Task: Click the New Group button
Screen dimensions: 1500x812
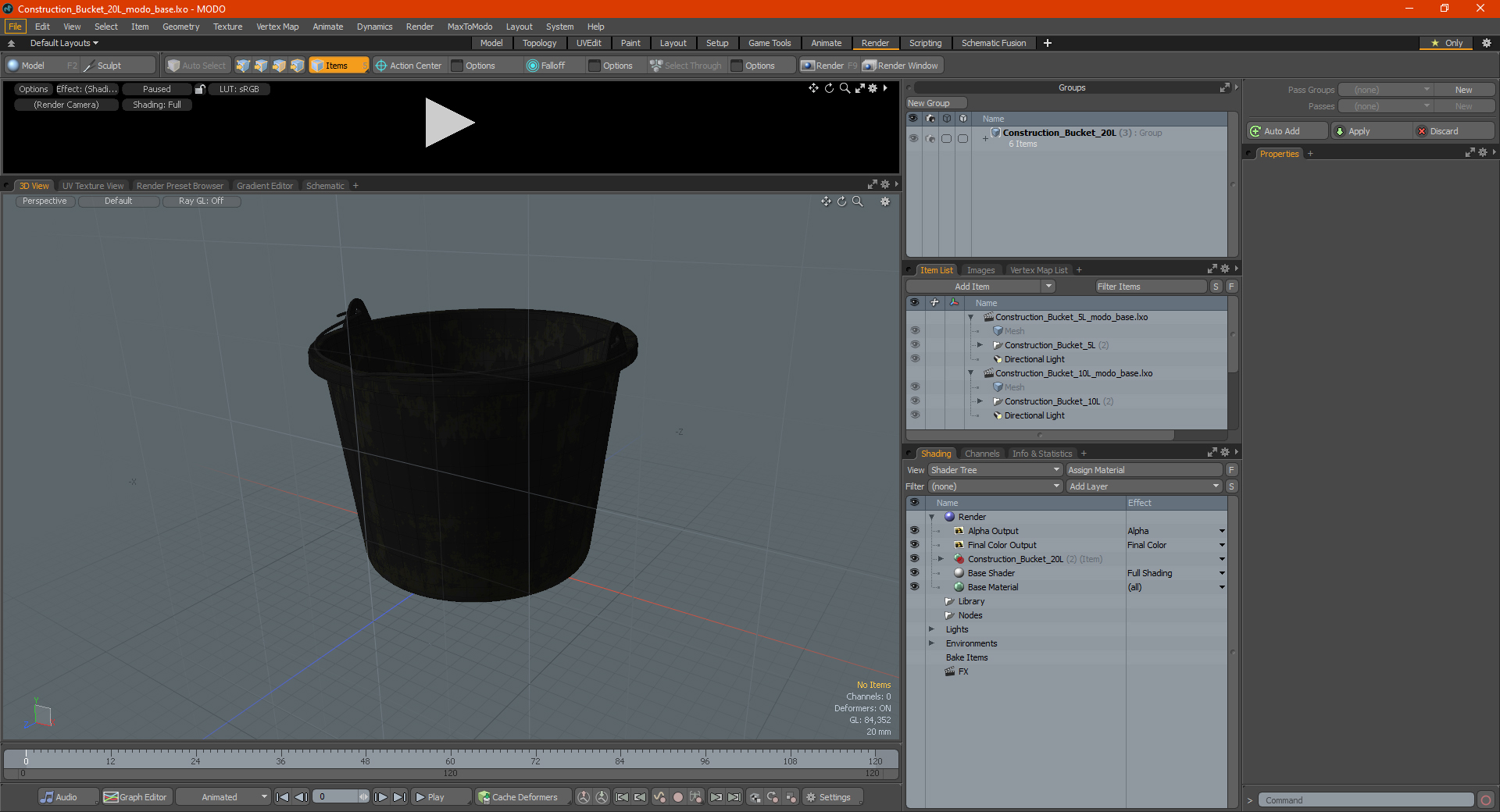Action: point(936,103)
